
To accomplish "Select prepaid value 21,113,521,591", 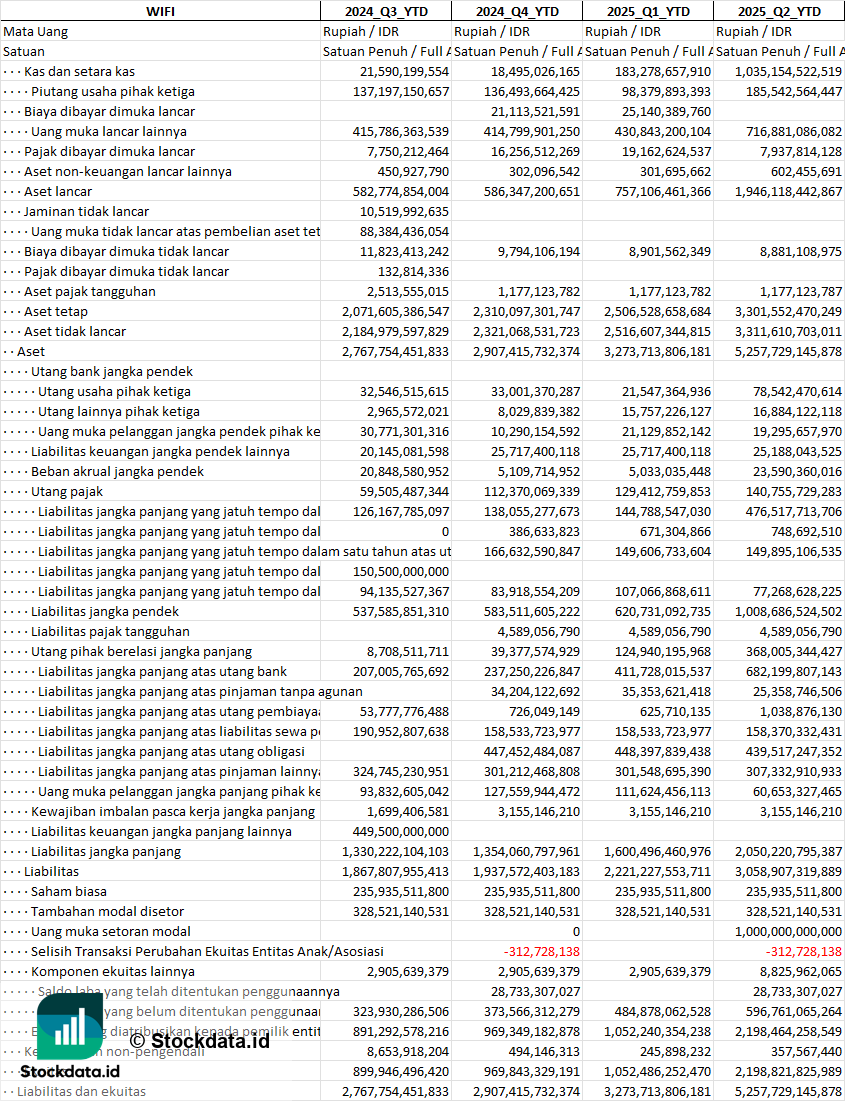I will (x=535, y=112).
